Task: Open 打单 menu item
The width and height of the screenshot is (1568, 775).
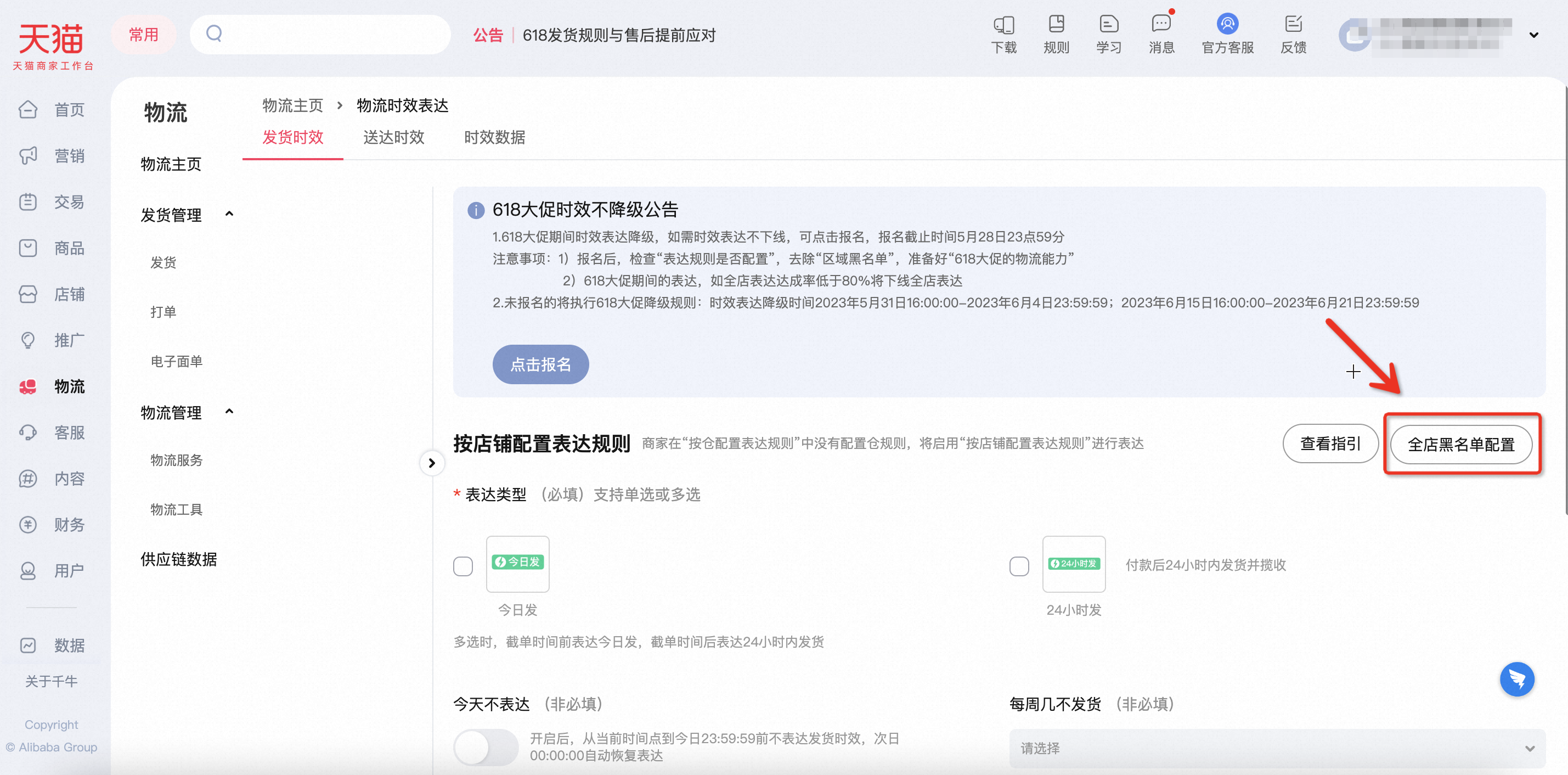Action: 163,312
